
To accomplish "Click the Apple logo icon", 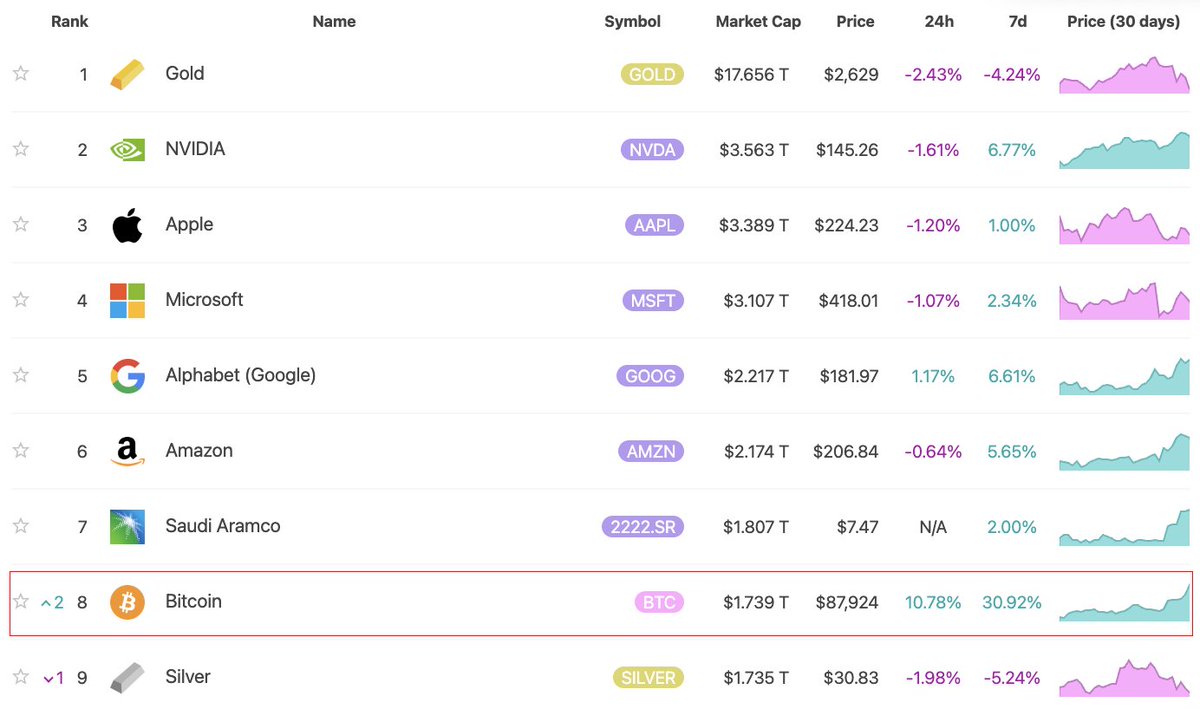I will coord(127,225).
